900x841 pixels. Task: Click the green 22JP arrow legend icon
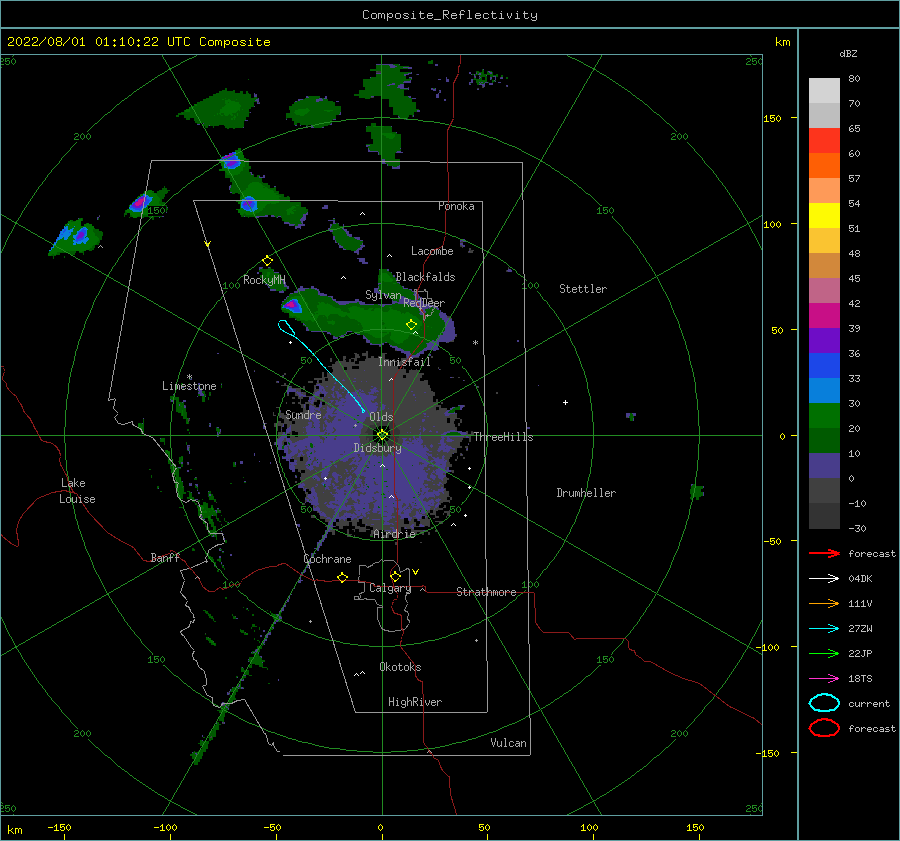click(824, 653)
